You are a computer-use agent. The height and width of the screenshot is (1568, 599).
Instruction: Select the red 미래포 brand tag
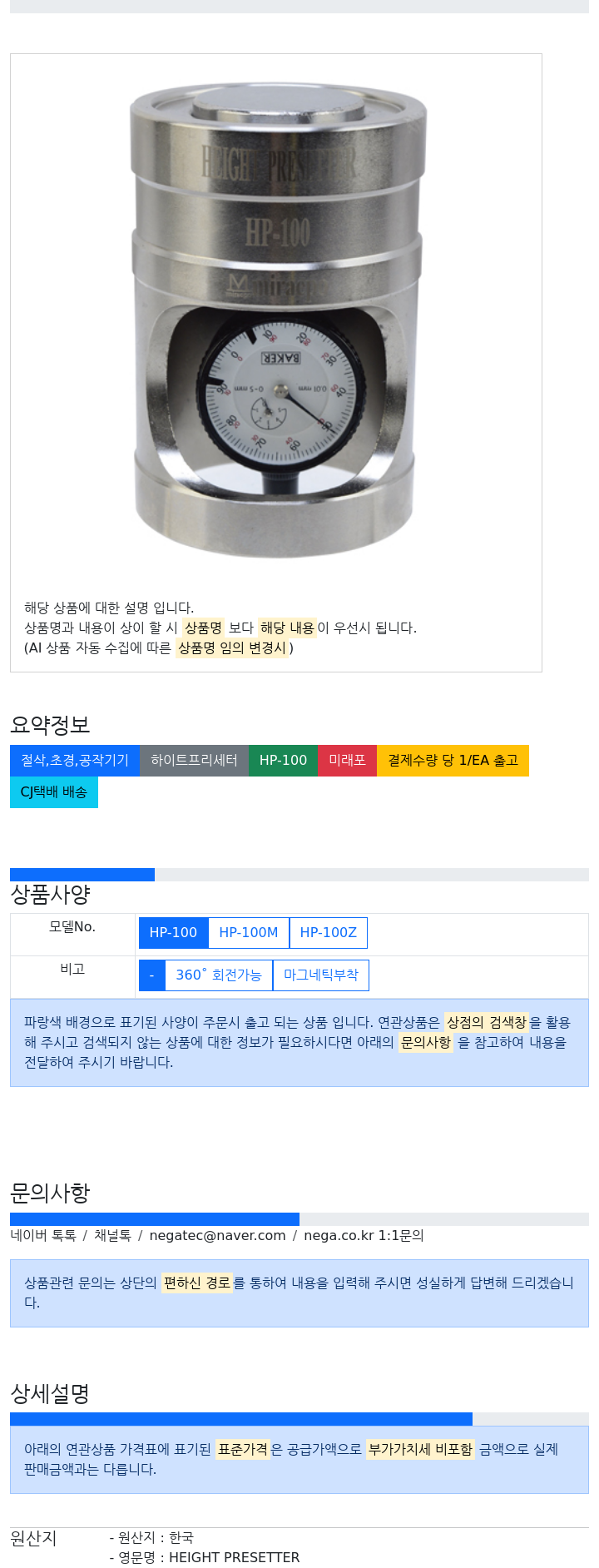point(347,761)
